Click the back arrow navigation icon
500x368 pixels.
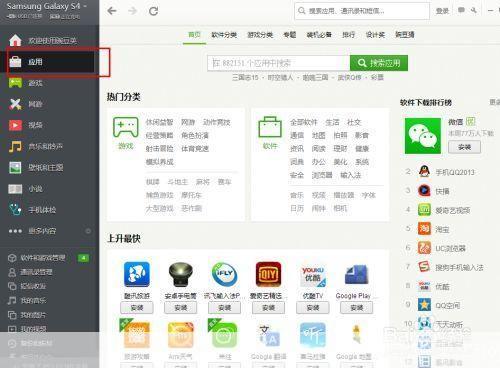pos(112,11)
